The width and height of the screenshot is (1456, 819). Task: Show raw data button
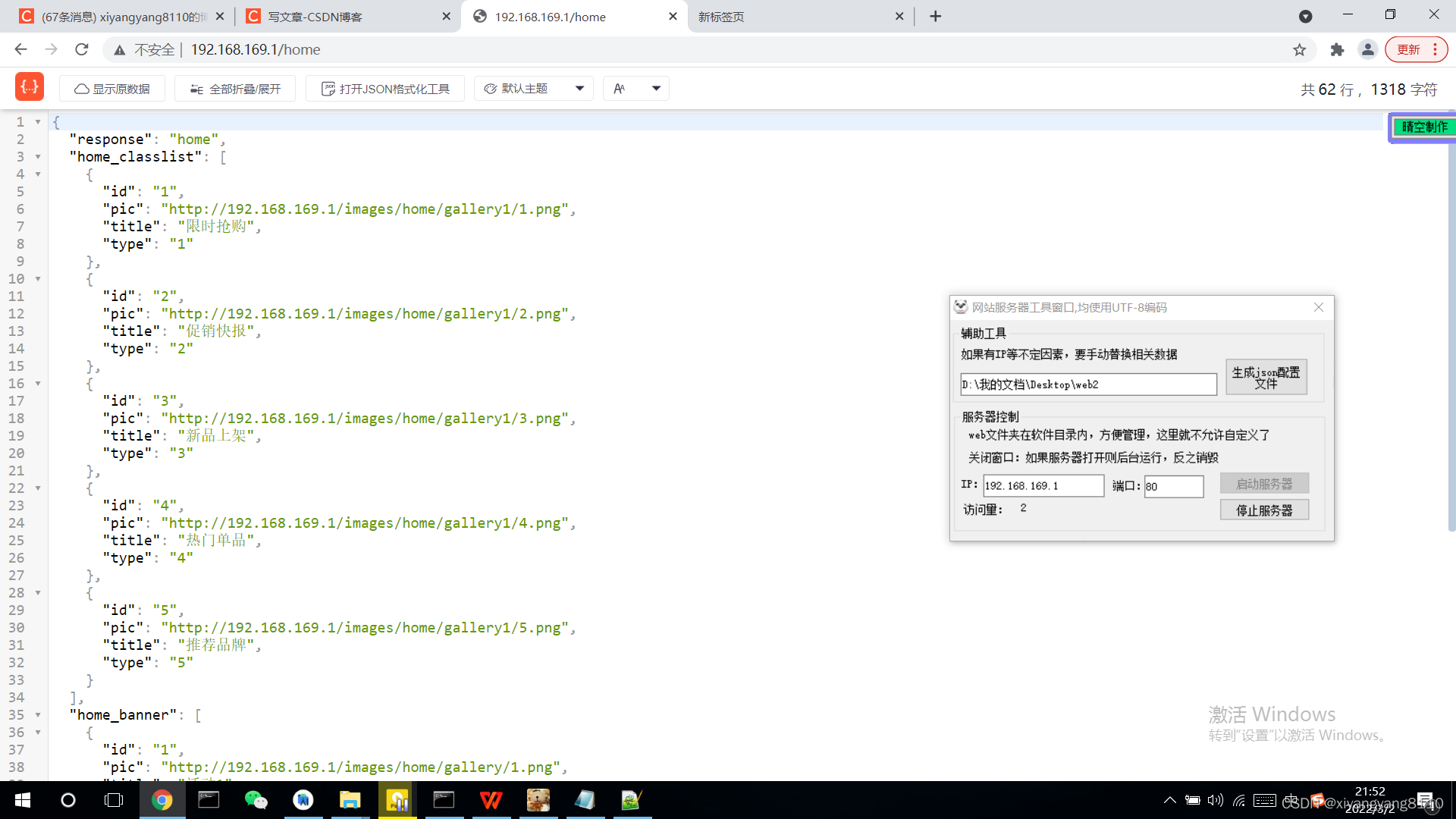tap(112, 89)
